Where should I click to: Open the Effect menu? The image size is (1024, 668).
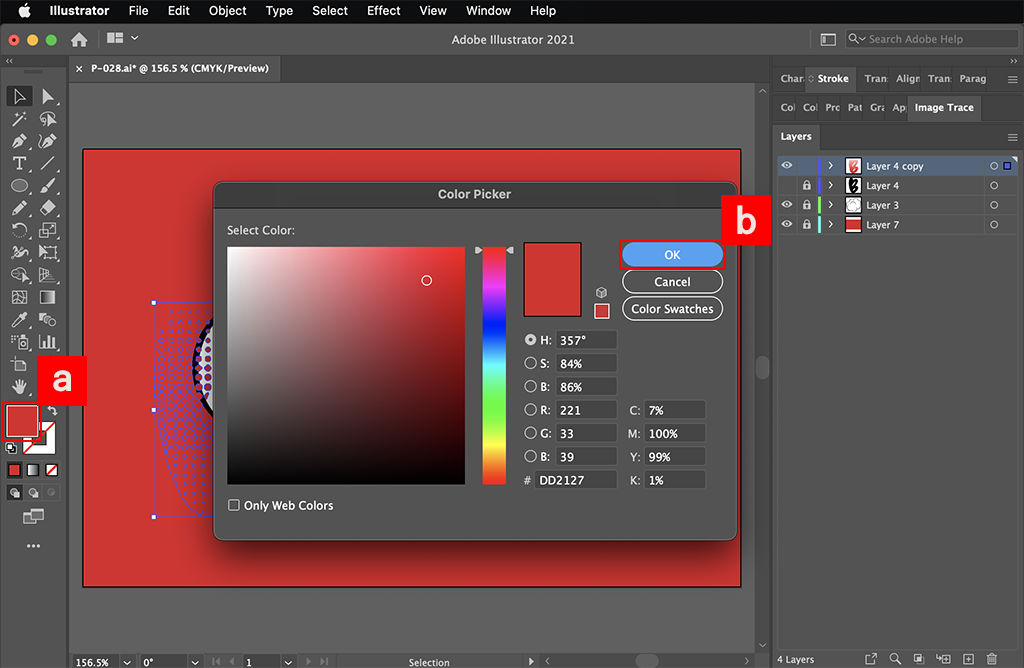pos(383,10)
